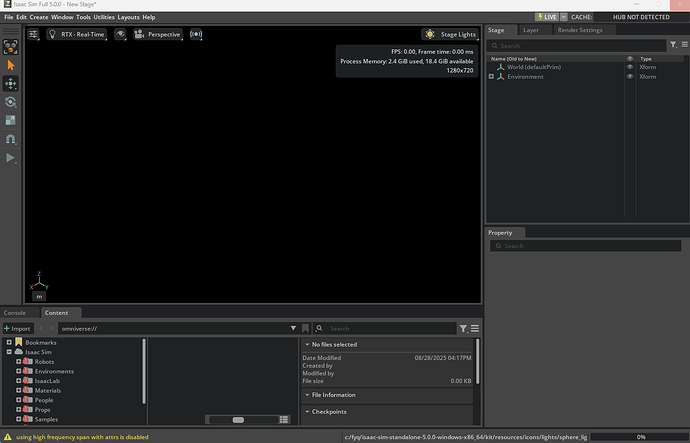Switch to the Layer tab
Screen dimensions: 690x443
point(531,30)
